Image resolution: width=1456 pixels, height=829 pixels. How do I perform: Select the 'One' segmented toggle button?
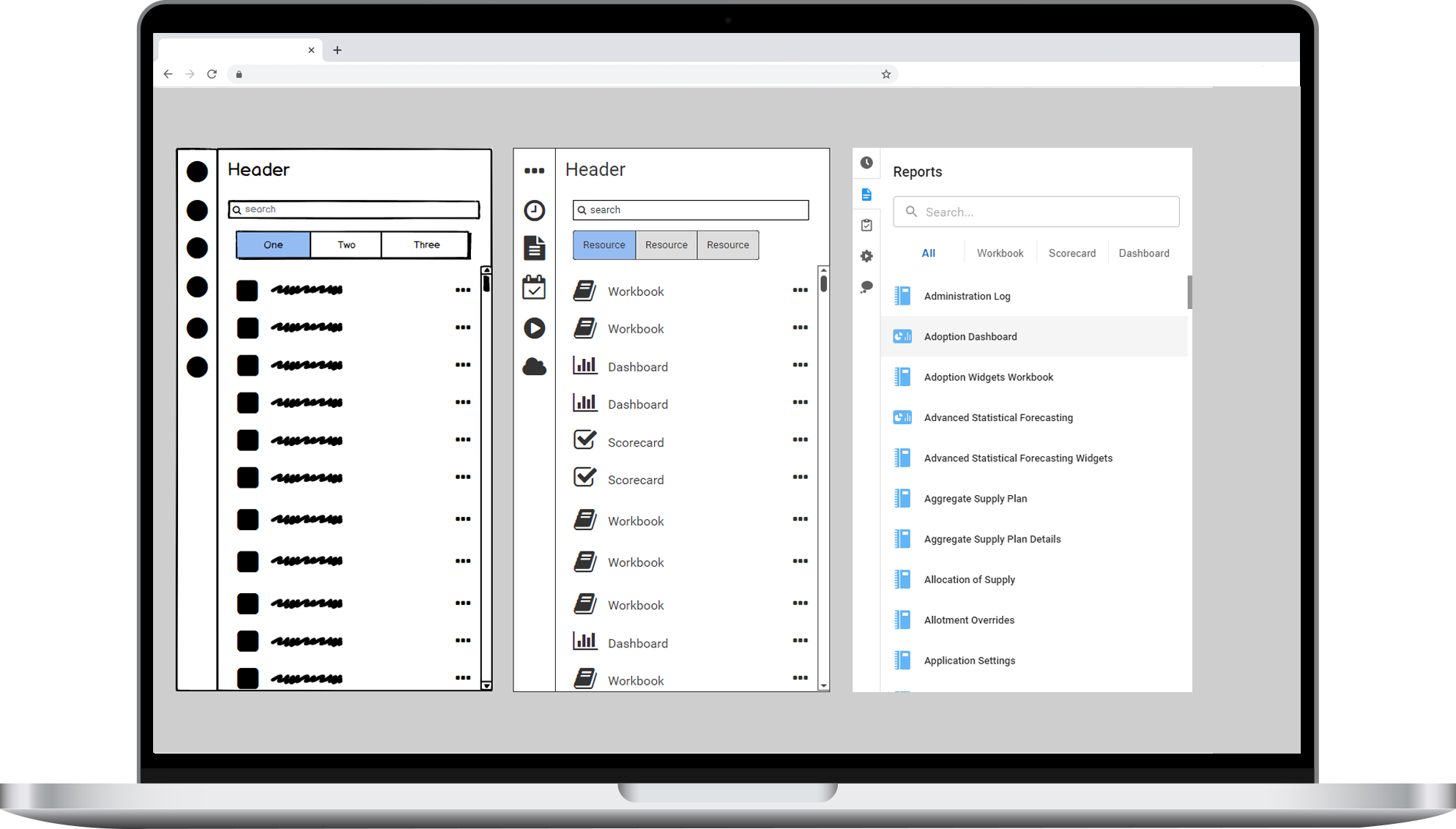(x=273, y=245)
